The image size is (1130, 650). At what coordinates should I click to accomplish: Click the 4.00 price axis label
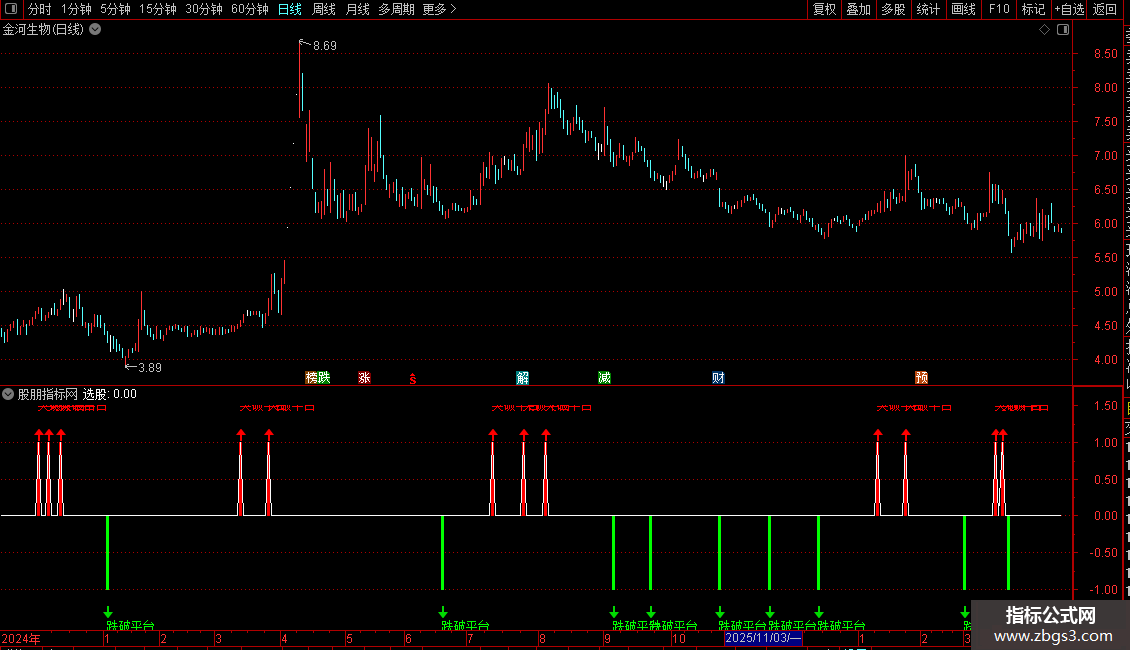pyautogui.click(x=1105, y=360)
